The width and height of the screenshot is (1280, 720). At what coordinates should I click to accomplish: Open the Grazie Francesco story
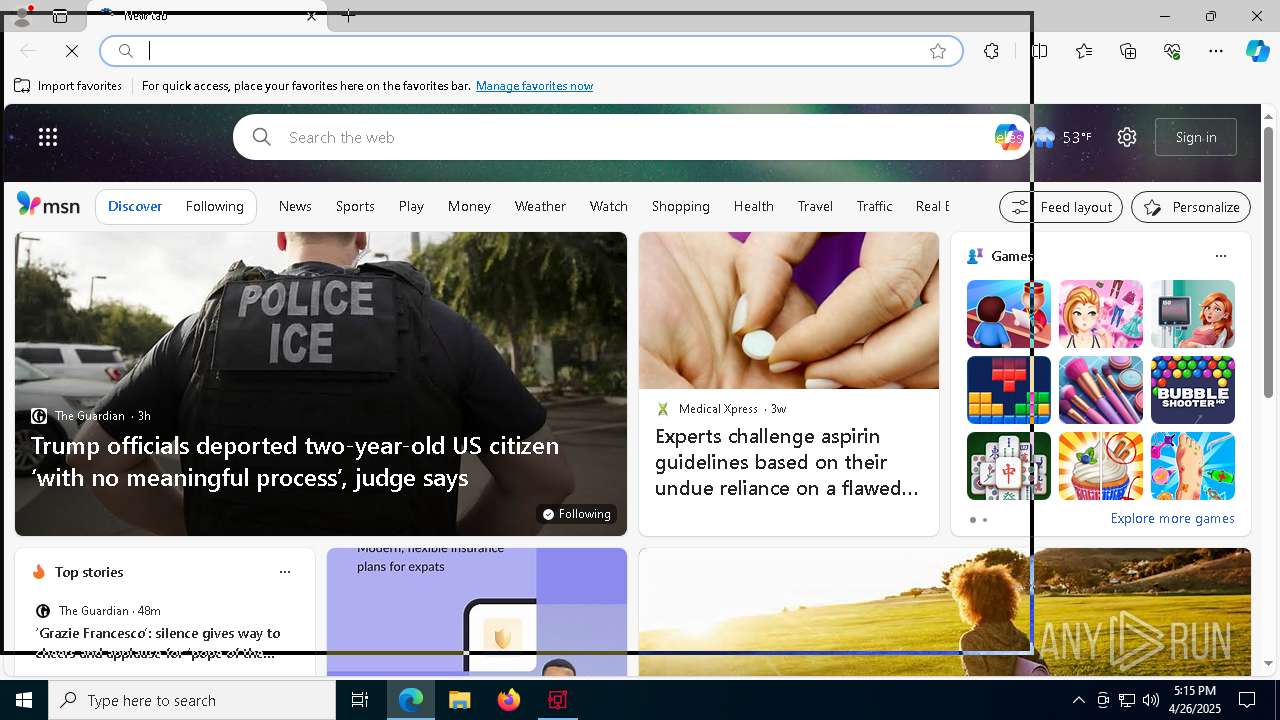(157, 643)
